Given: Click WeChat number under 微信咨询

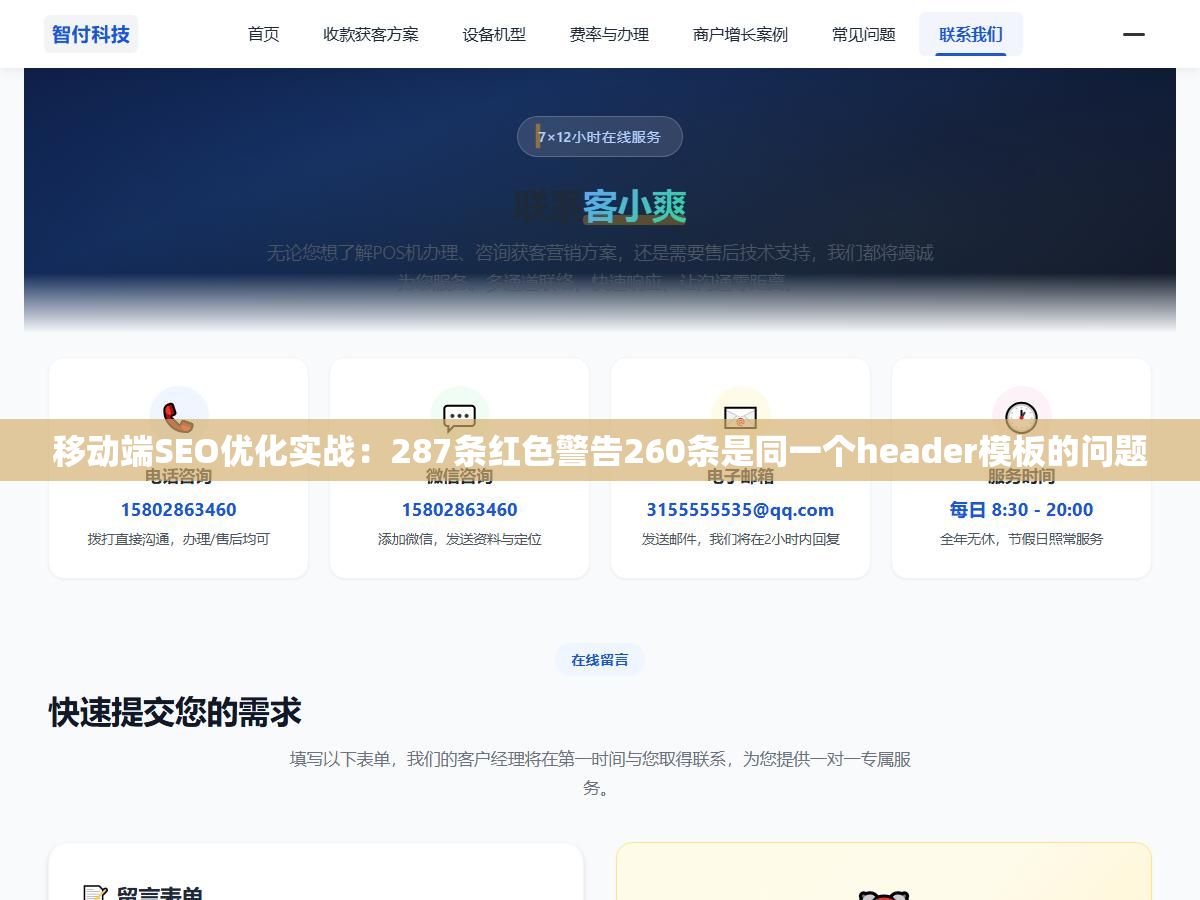Looking at the screenshot, I should [x=459, y=509].
